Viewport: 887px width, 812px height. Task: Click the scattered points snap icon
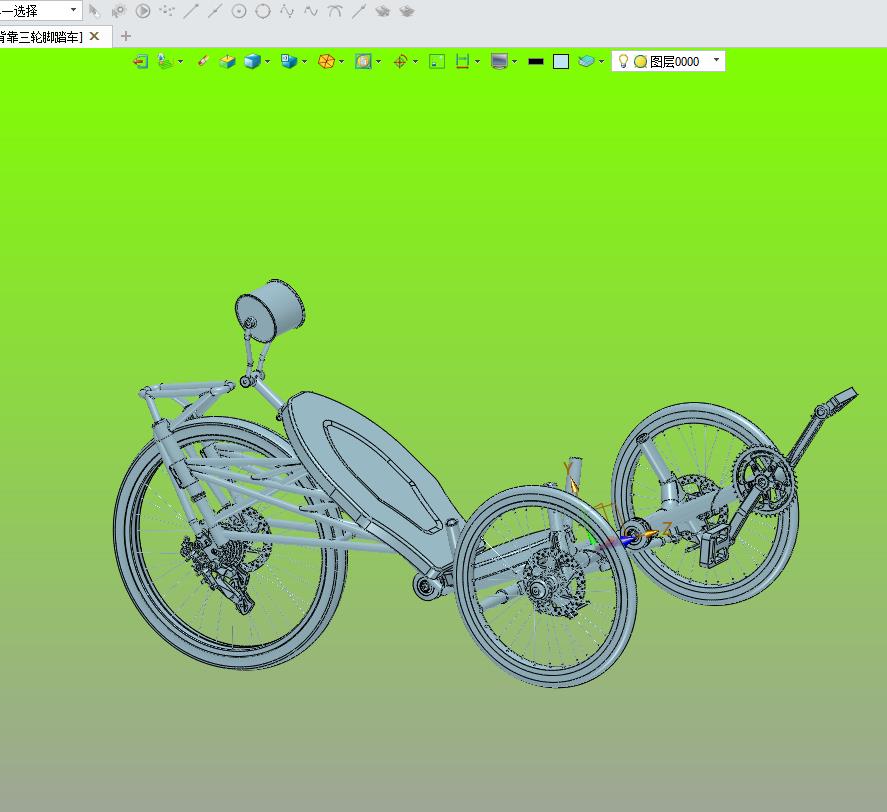(x=167, y=11)
